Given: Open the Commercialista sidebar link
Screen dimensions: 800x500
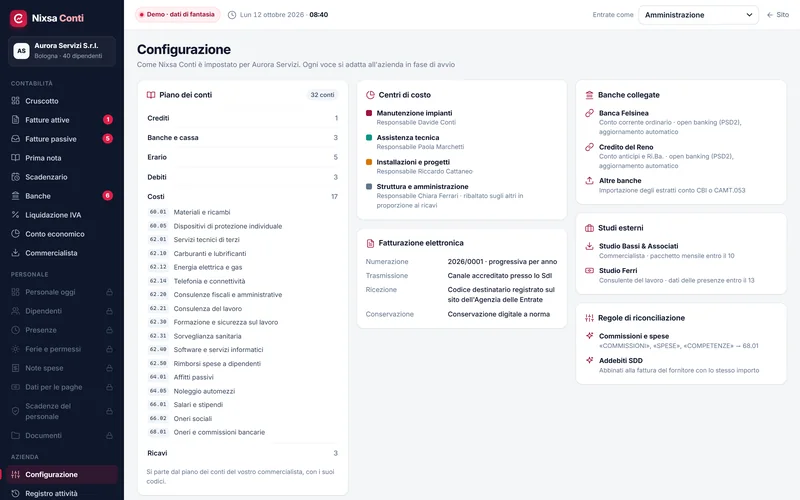Looking at the screenshot, I should point(62,253).
